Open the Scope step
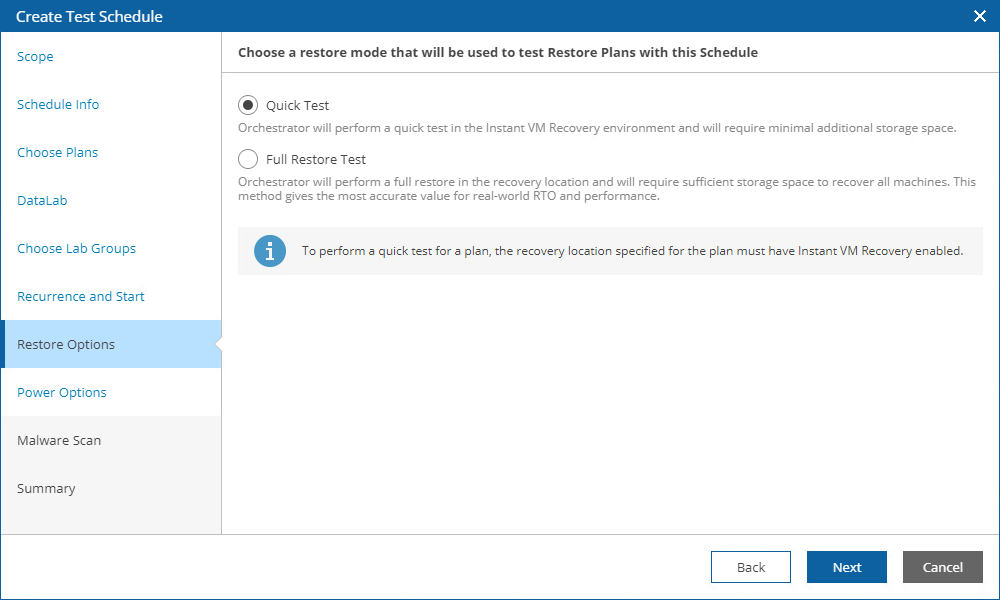The height and width of the screenshot is (600, 1000). 35,56
